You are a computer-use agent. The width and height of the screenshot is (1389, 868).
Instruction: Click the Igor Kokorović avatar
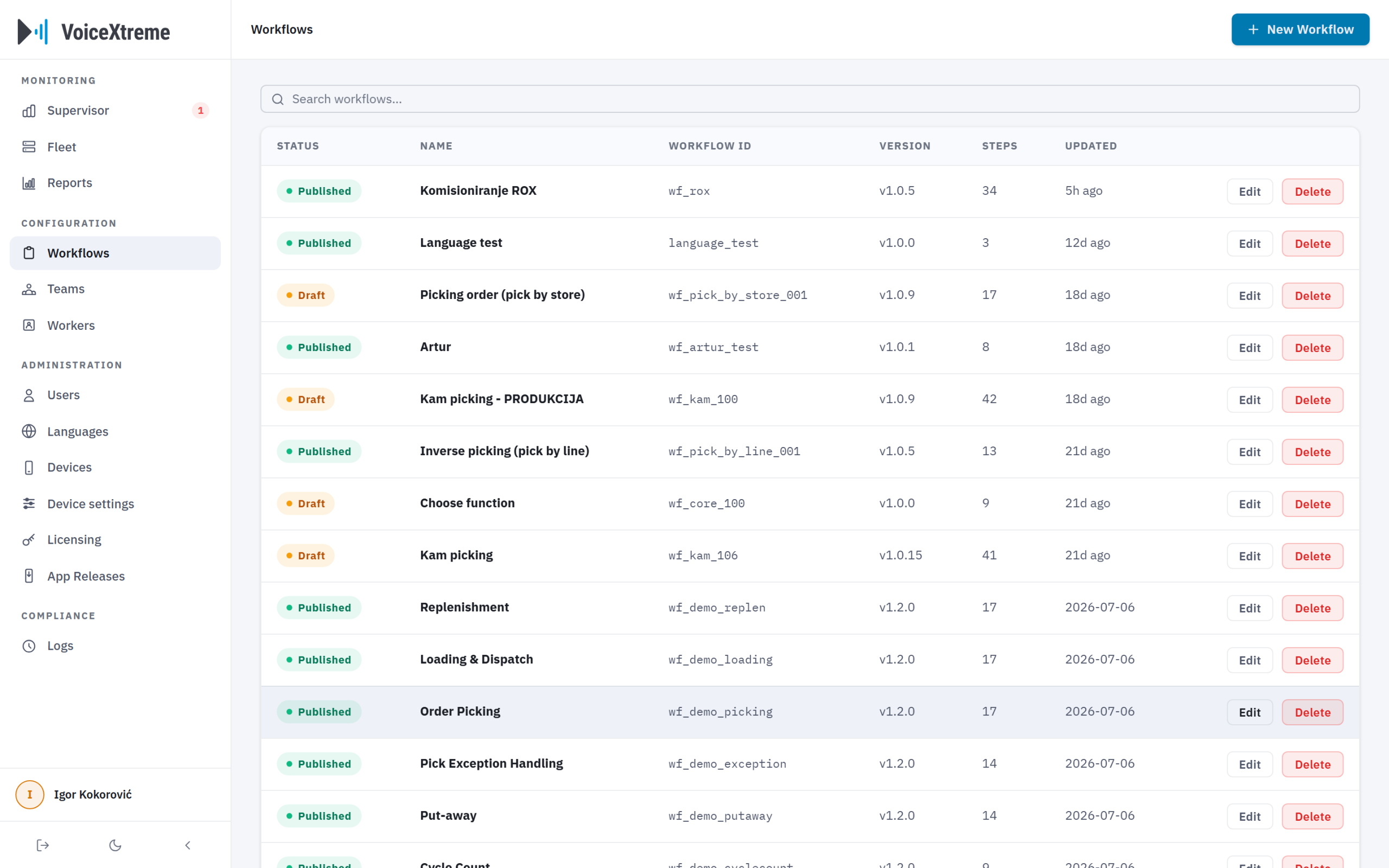pos(30,795)
